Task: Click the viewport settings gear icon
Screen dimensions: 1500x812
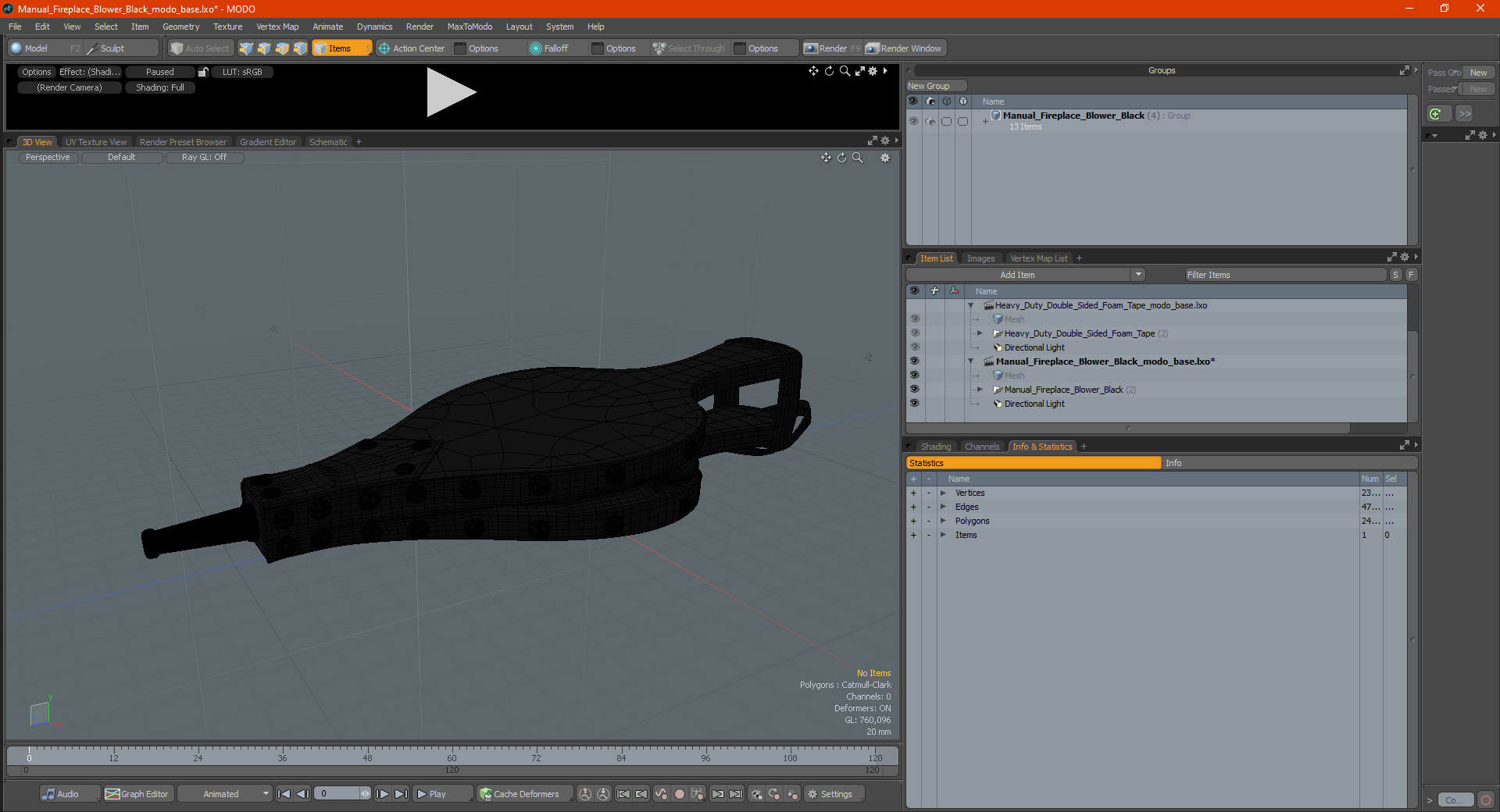Action: click(885, 158)
